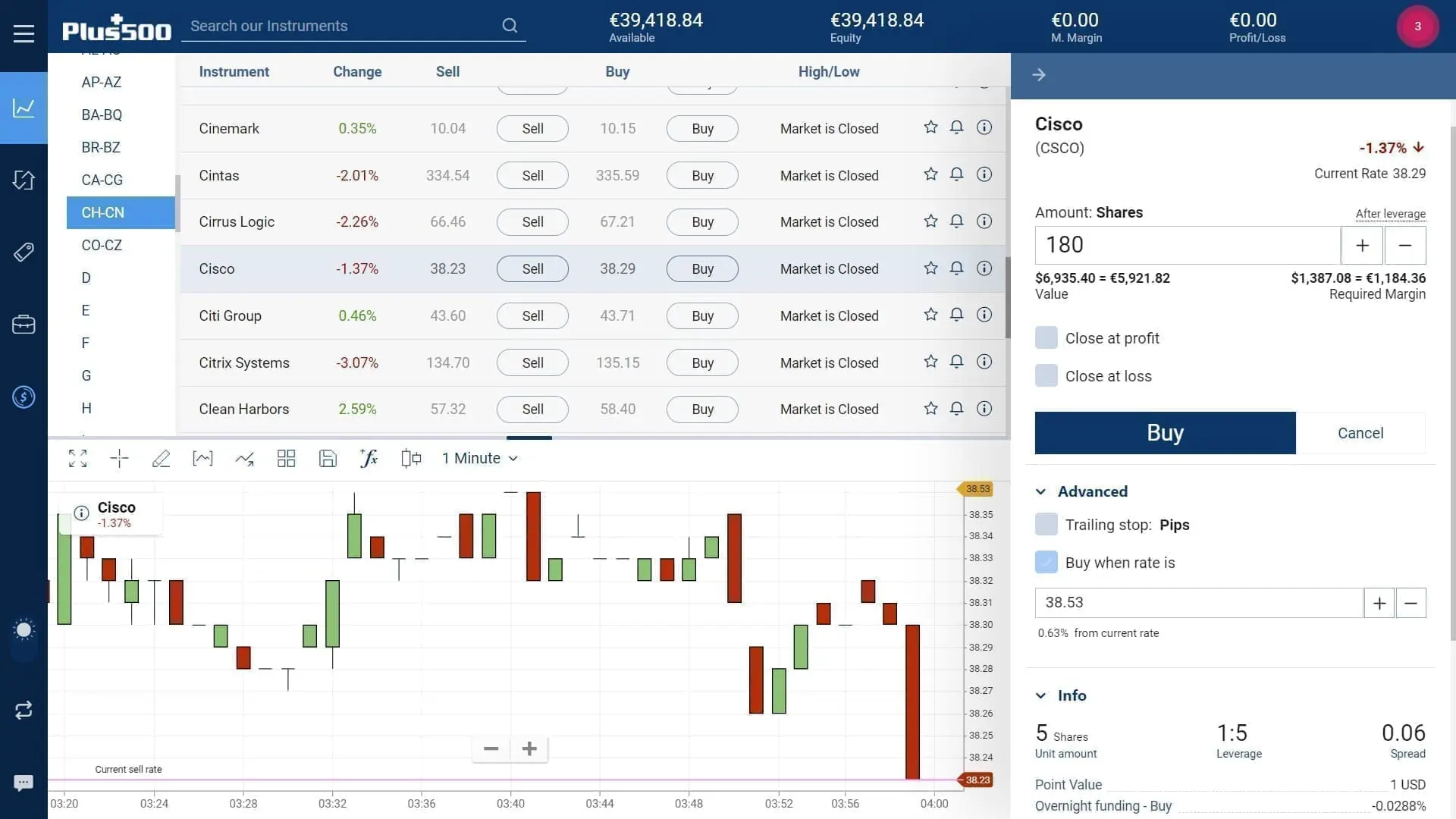This screenshot has width=1456, height=819.
Task: Save the chart layout
Action: coord(328,458)
